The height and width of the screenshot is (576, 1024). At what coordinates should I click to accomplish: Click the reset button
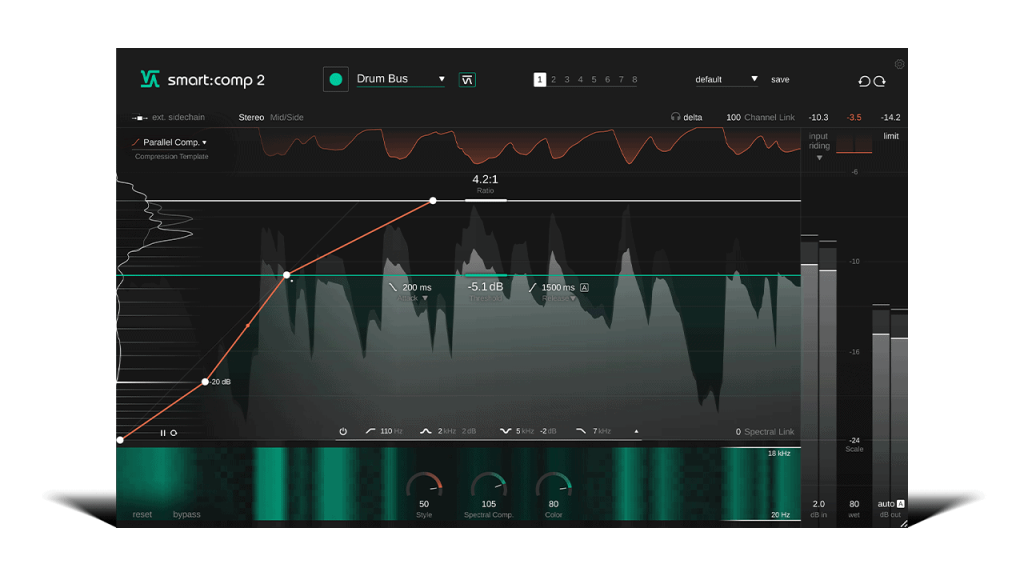point(142,515)
